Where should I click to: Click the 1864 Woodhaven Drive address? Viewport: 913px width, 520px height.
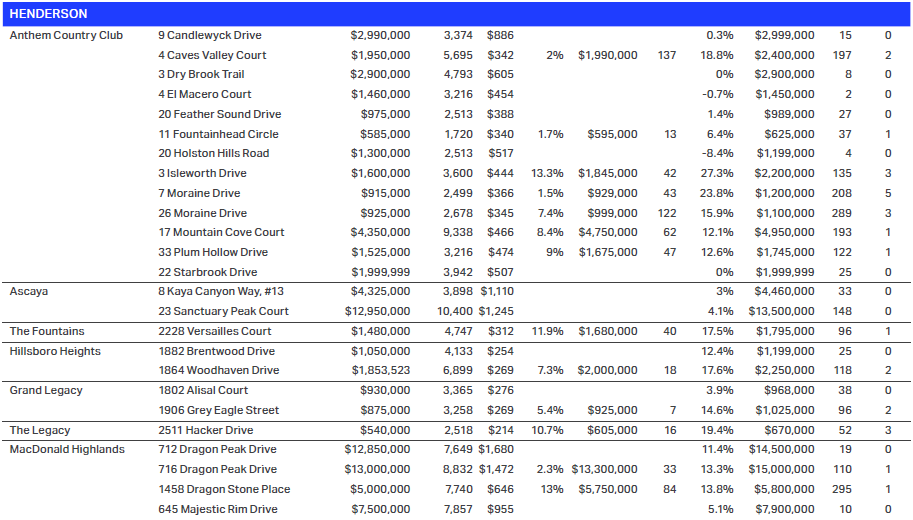click(x=218, y=370)
